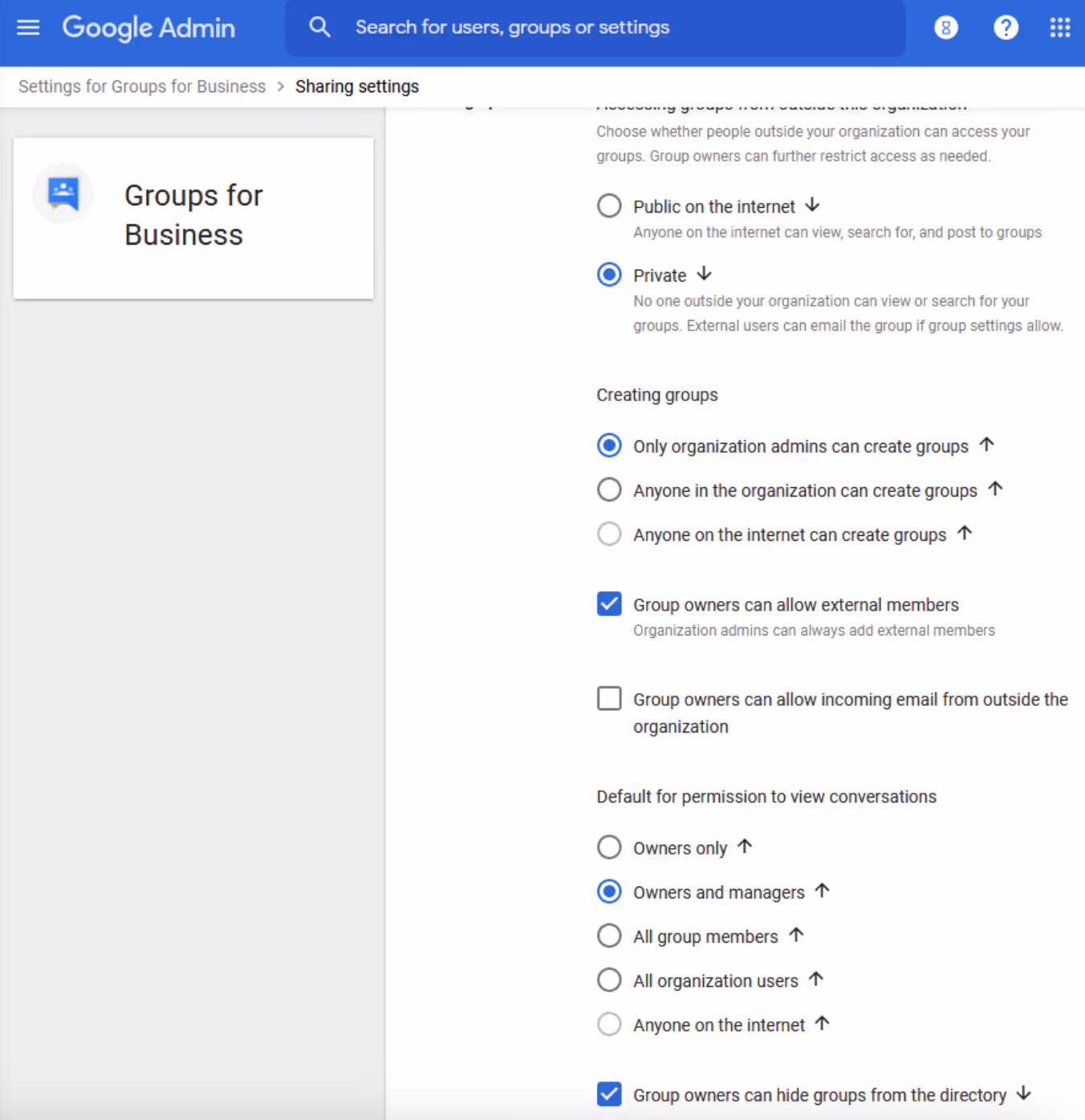The width and height of the screenshot is (1085, 1120).
Task: Focus the search for users, groups or settings field
Action: pos(595,28)
